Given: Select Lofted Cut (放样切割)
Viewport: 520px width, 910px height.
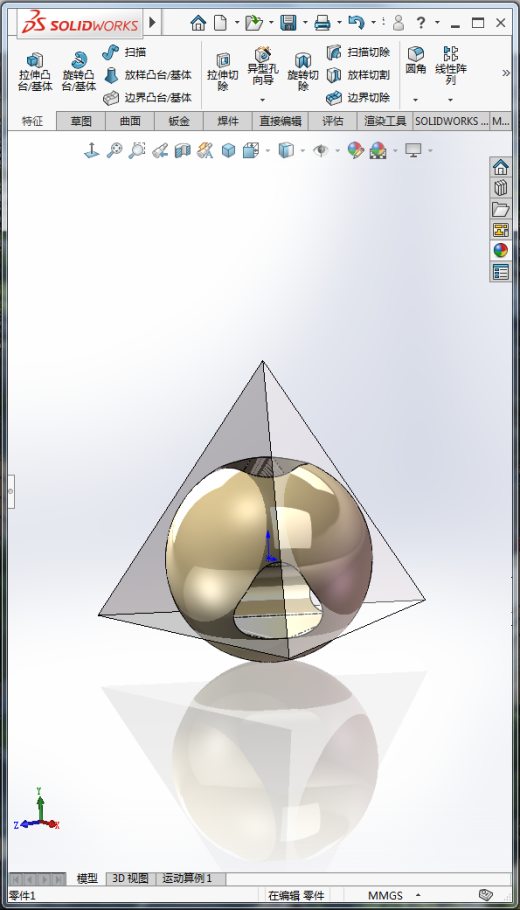Looking at the screenshot, I should coord(358,75).
